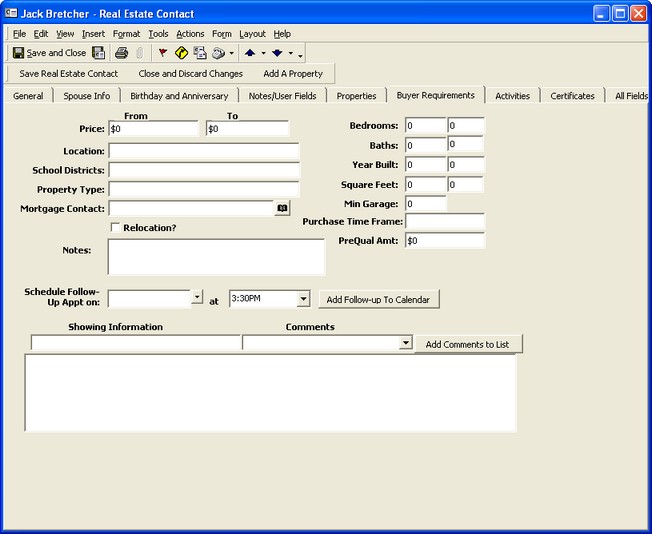Toggle the Relocation? checkbox
This screenshot has width=652, height=534.
point(115,228)
